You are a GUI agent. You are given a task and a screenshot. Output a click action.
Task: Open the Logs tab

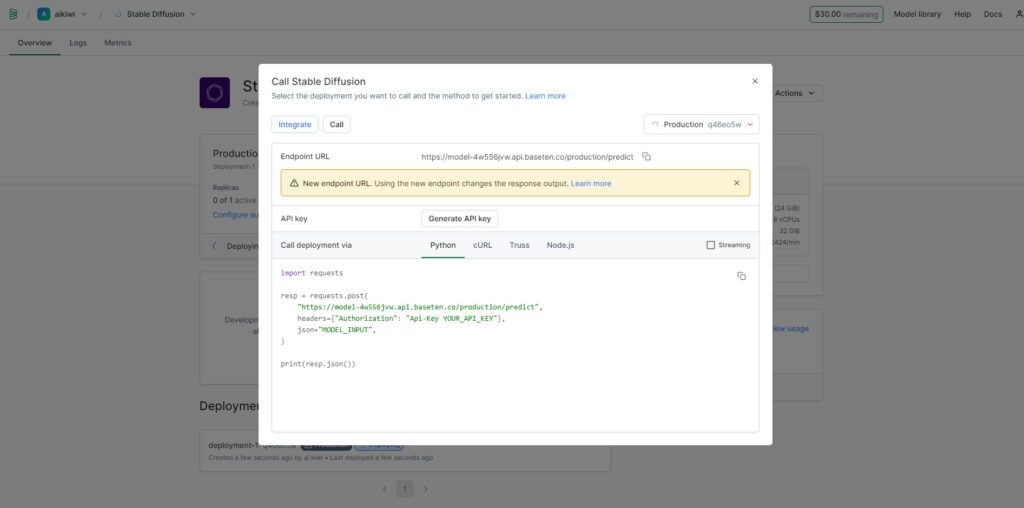(x=78, y=43)
